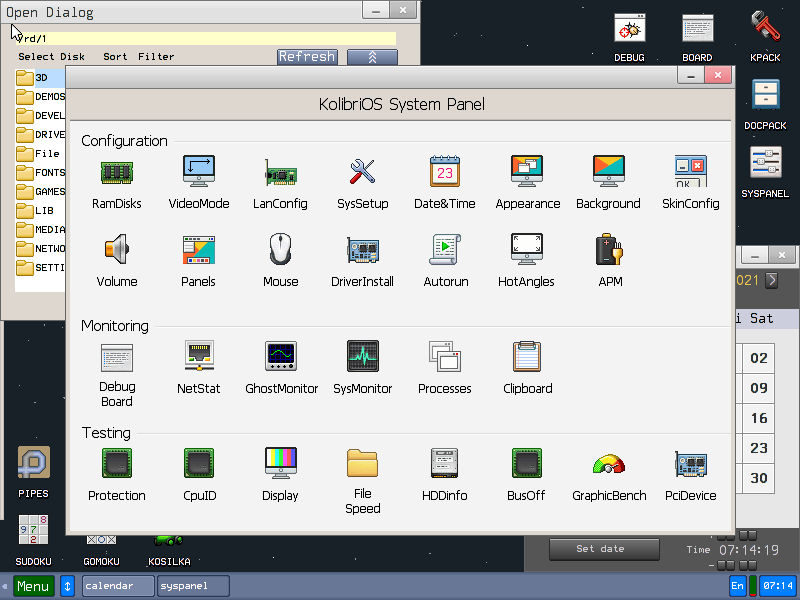The width and height of the screenshot is (800, 600).
Task: Open DEBUG desktop shortcut
Action: (630, 28)
